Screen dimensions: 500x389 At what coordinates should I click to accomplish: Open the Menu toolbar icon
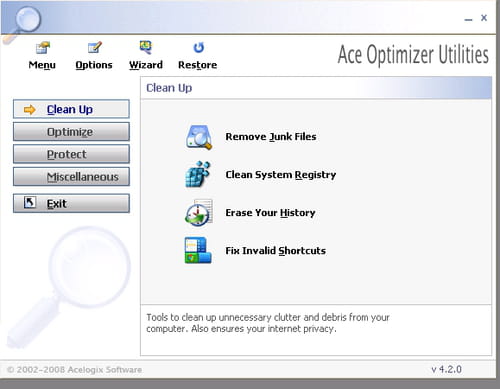43,48
